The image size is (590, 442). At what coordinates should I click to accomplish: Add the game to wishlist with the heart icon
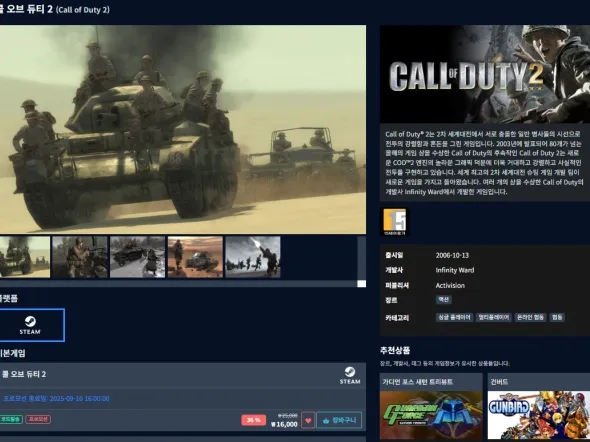tap(308, 420)
